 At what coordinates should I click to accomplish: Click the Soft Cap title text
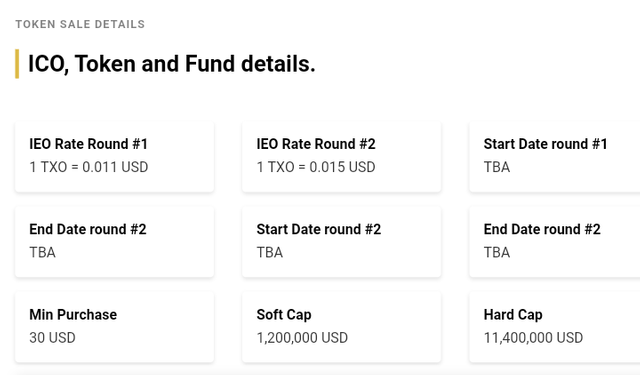coord(284,315)
